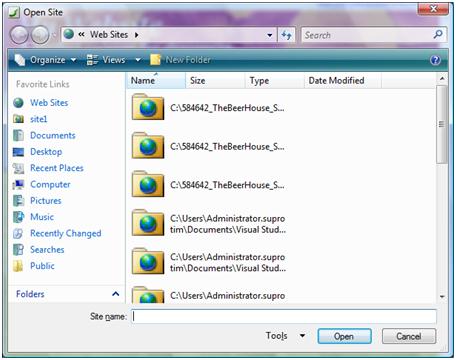Viewport: 456px width, 360px height.
Task: Sort by the Name column header
Action: click(x=156, y=80)
